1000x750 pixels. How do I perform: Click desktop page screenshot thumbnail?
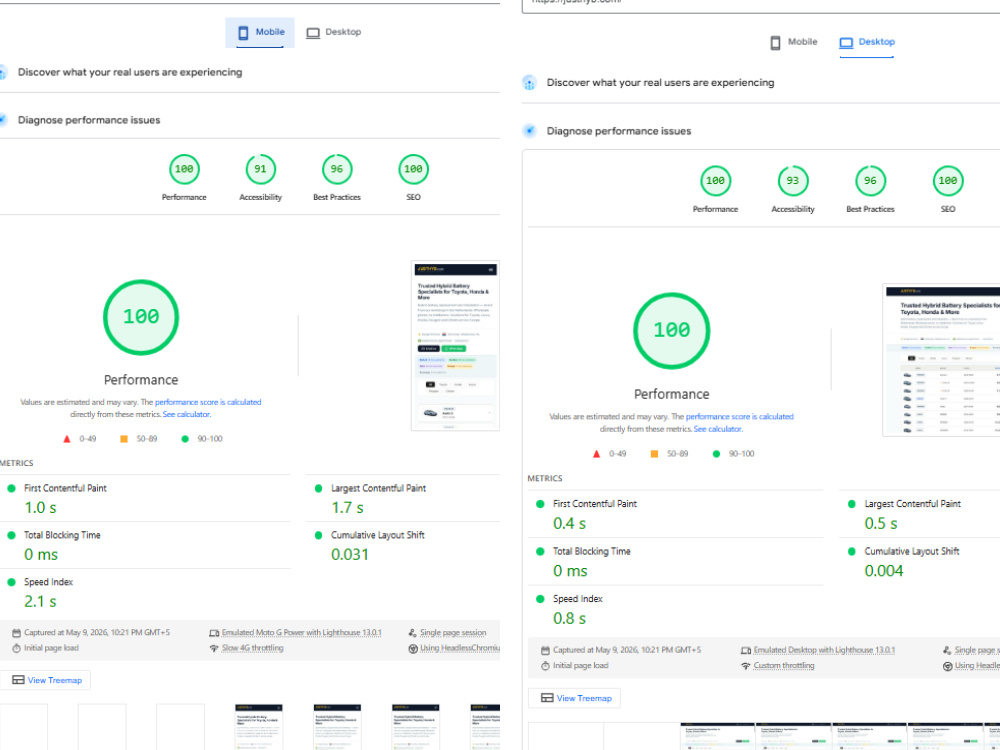click(x=941, y=360)
